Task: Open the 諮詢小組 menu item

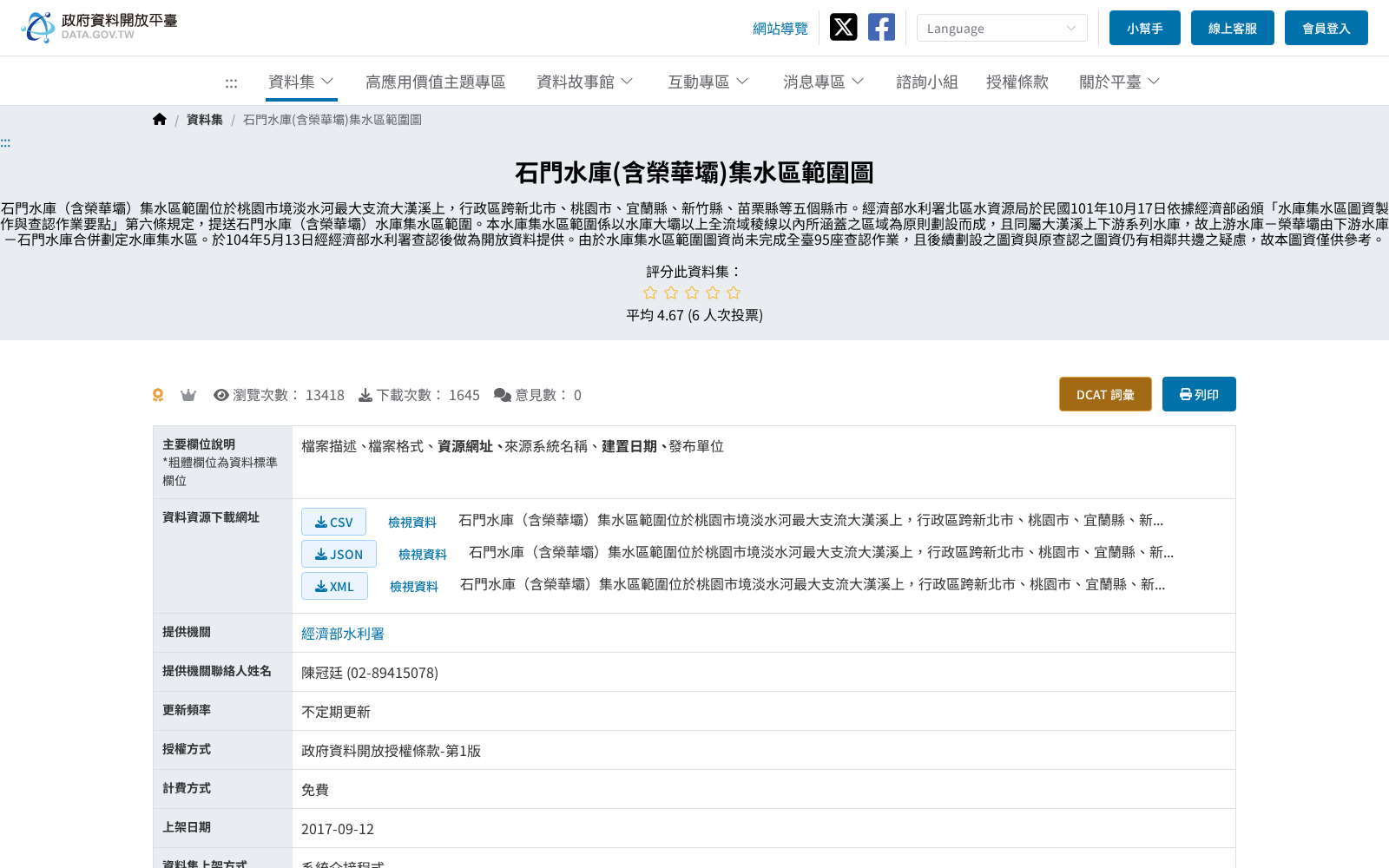Action: [x=927, y=82]
